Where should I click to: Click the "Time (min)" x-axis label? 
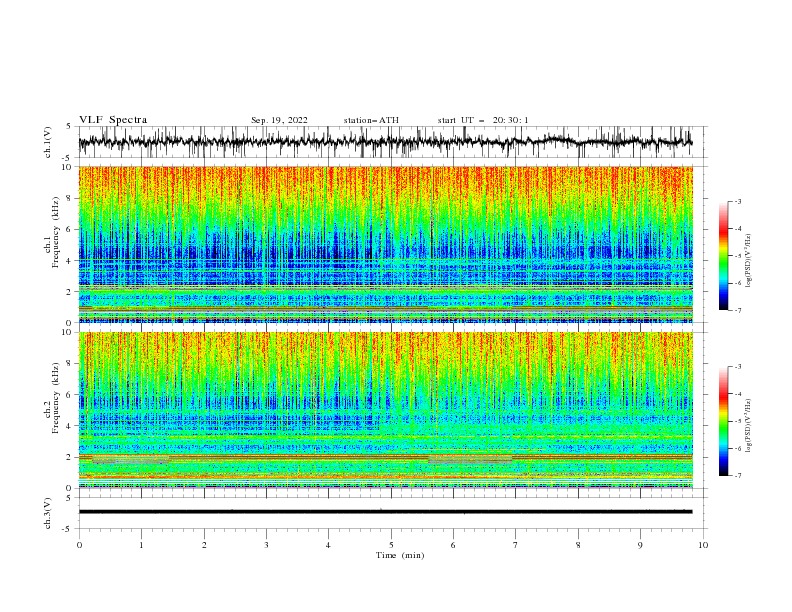pos(400,555)
